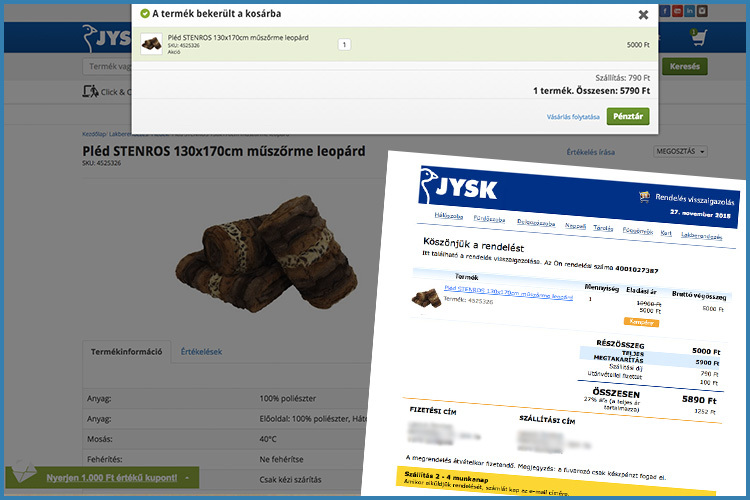Open Fürdőszoba in the email menu
Image resolution: width=750 pixels, height=500 pixels.
[489, 219]
